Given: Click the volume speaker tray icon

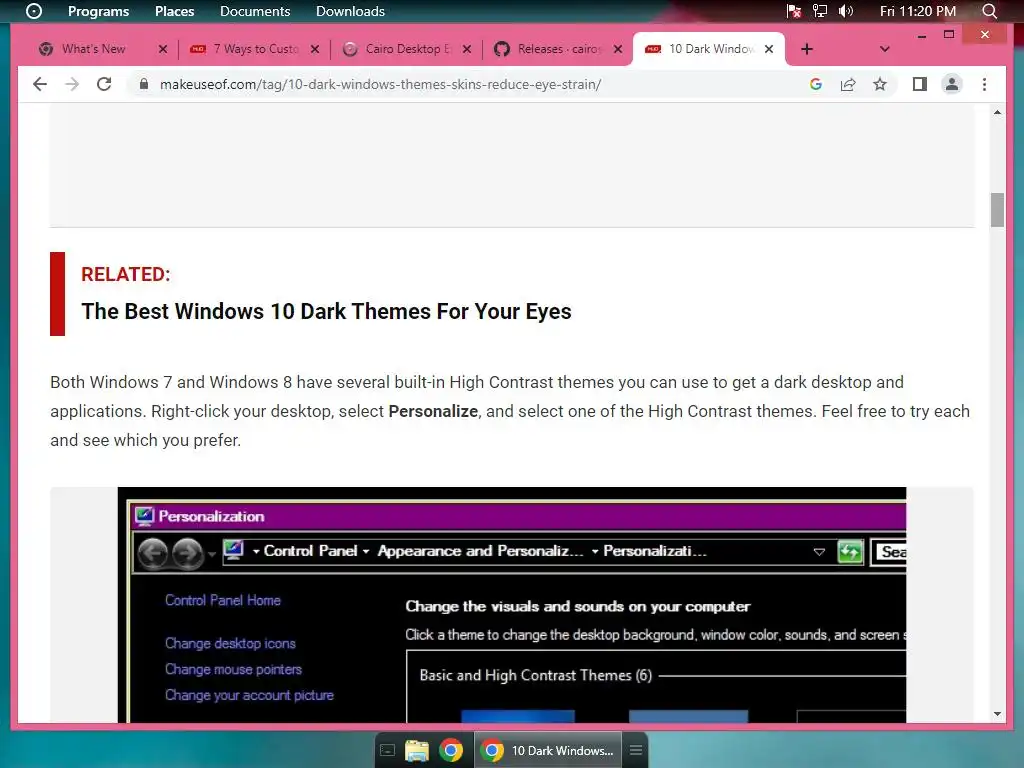Looking at the screenshot, I should point(846,11).
